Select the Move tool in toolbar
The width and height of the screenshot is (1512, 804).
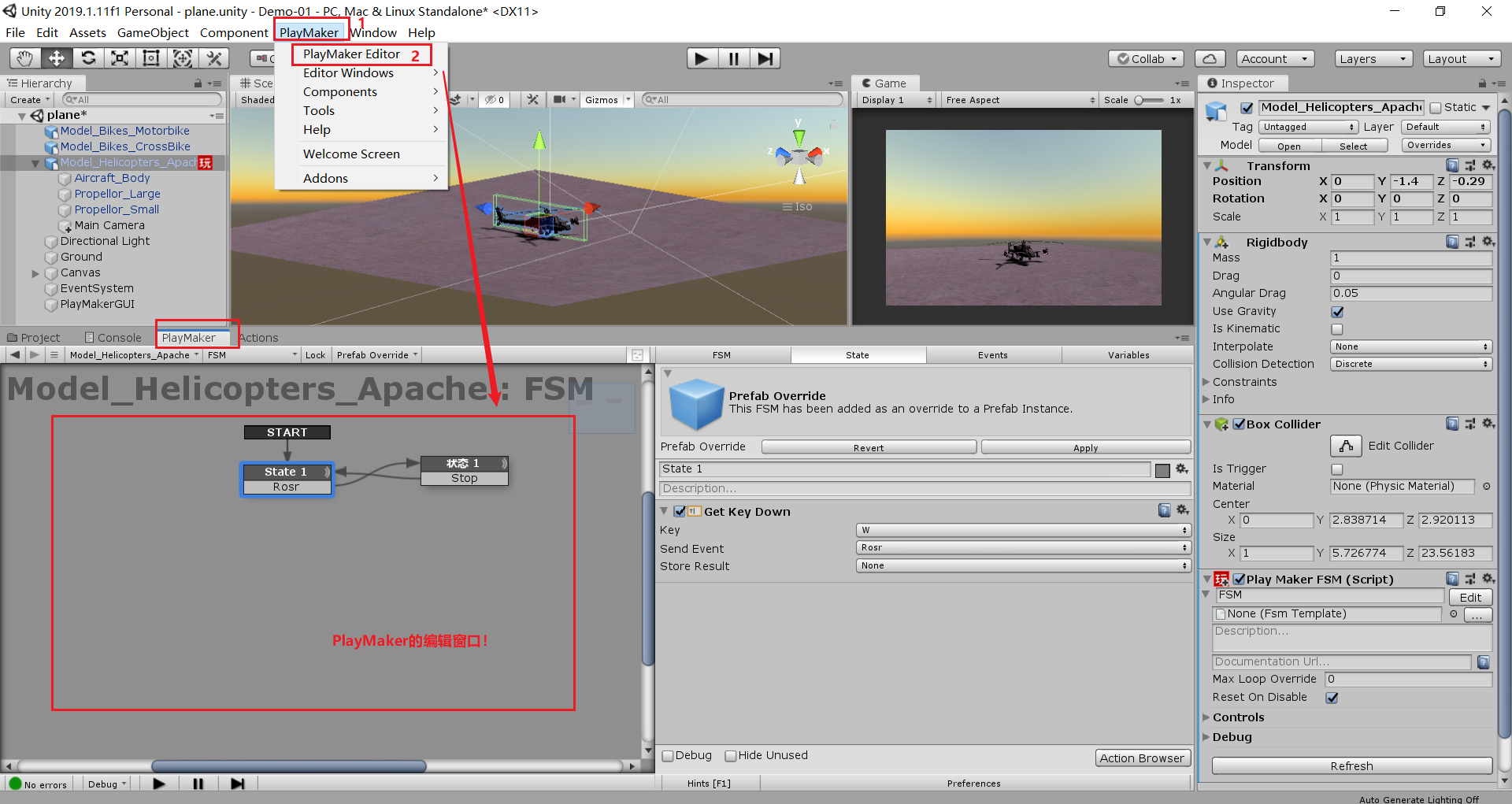click(x=56, y=57)
